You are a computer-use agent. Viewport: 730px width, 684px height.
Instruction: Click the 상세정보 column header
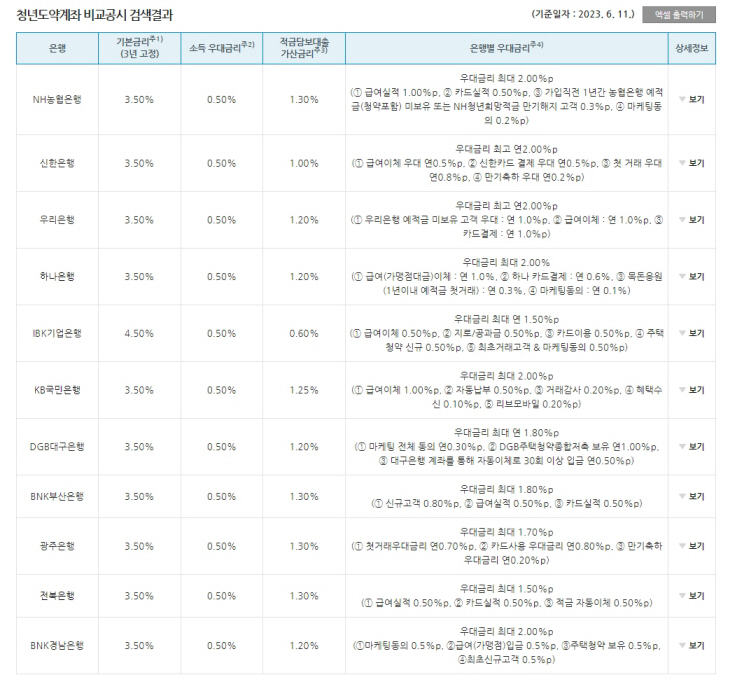tap(692, 48)
